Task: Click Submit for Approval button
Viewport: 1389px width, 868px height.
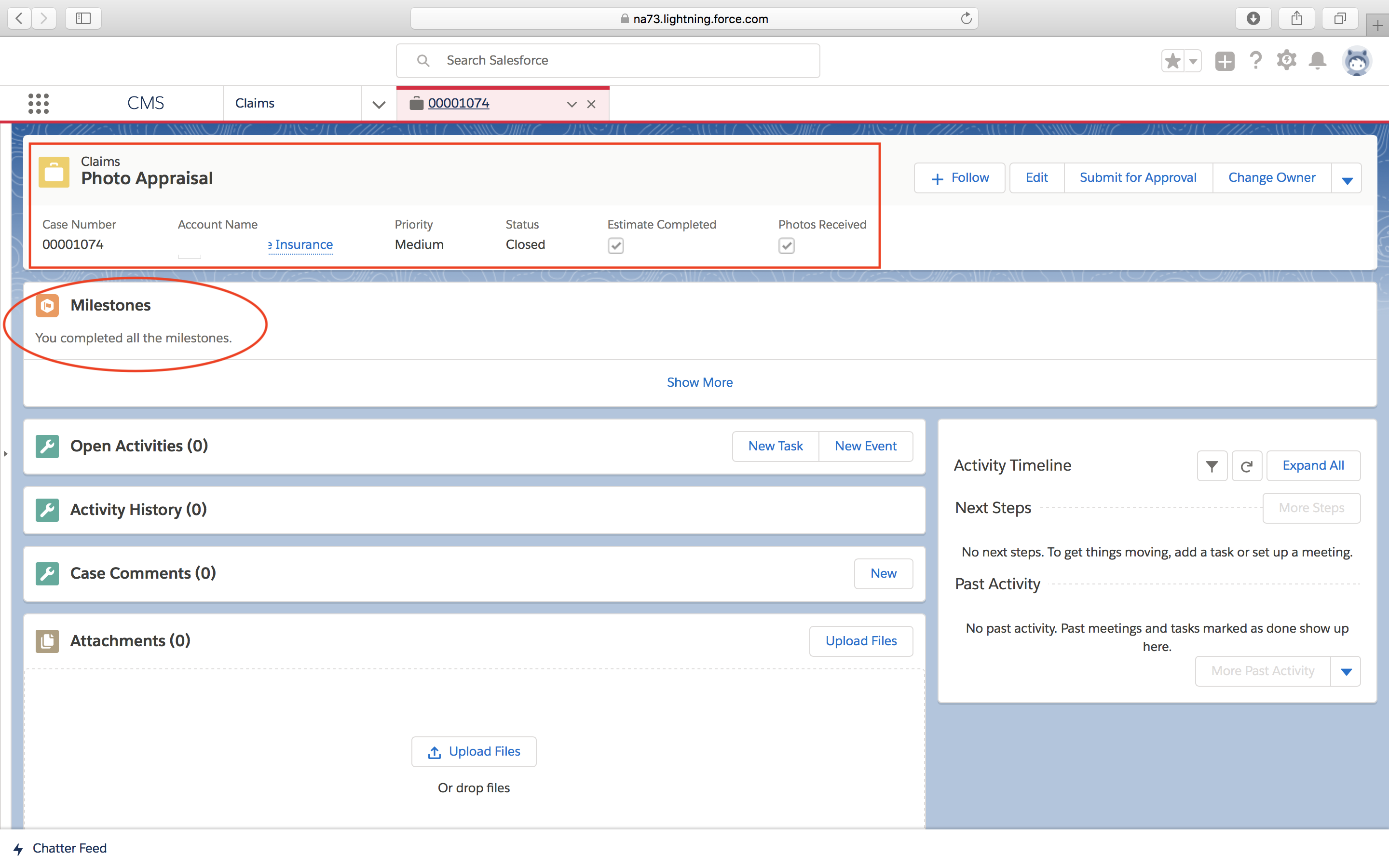Action: (1138, 178)
